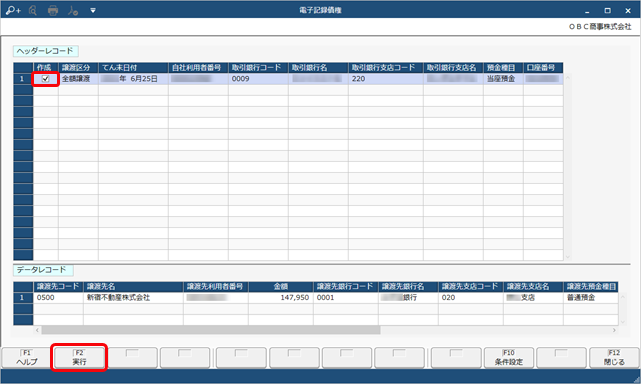Click the left arrow of the horizontal scrollbar
Screen dimensions: 641x384
pos(37,330)
